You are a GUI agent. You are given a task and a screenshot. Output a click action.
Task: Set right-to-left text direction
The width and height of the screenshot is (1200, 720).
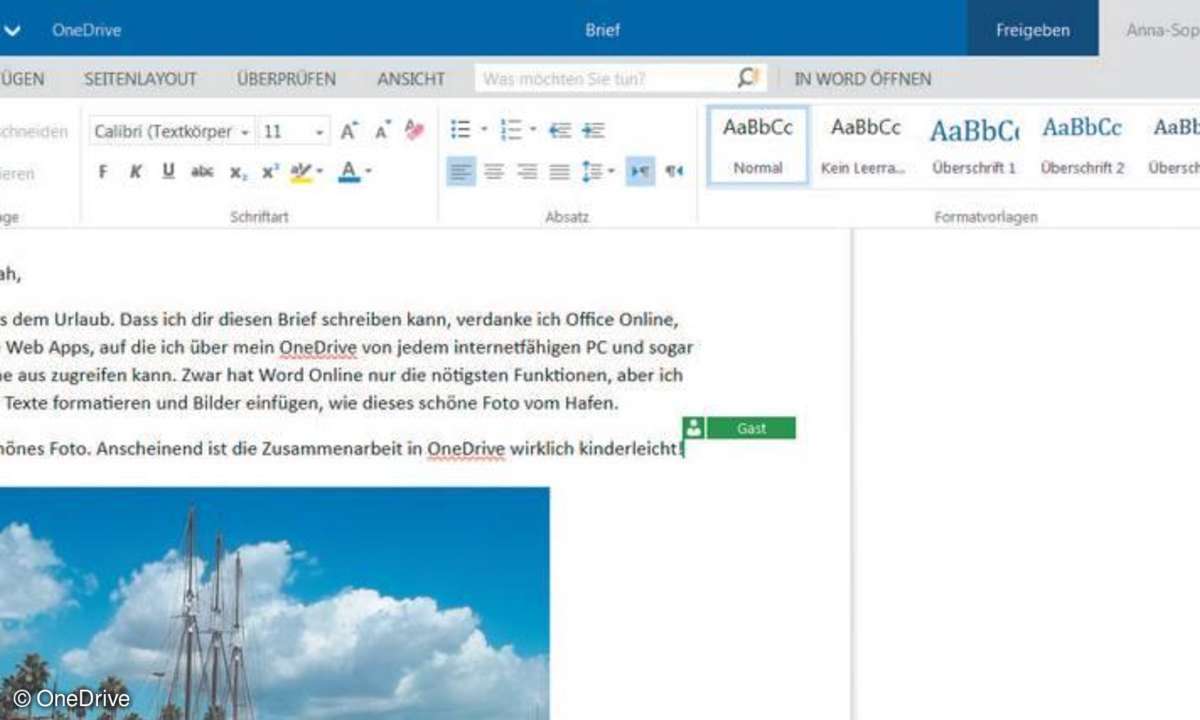click(x=675, y=172)
